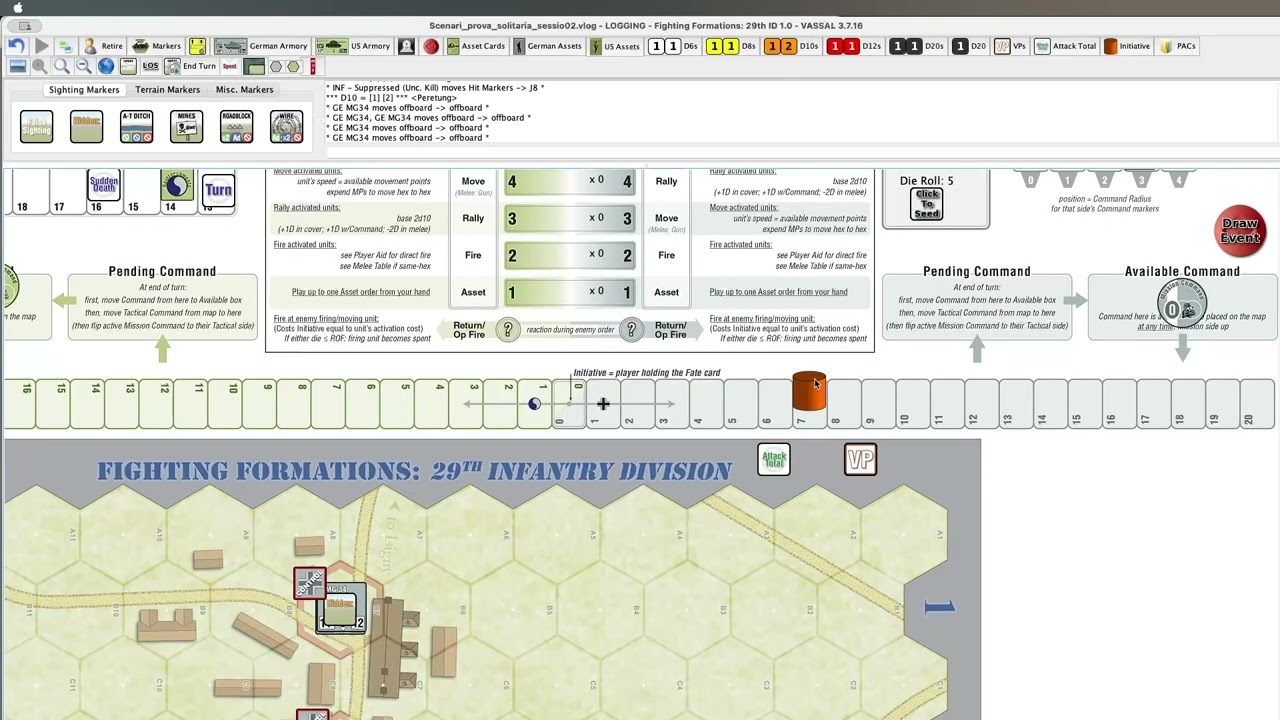Click the blue initiative track marker
1280x720 pixels.
[534, 404]
